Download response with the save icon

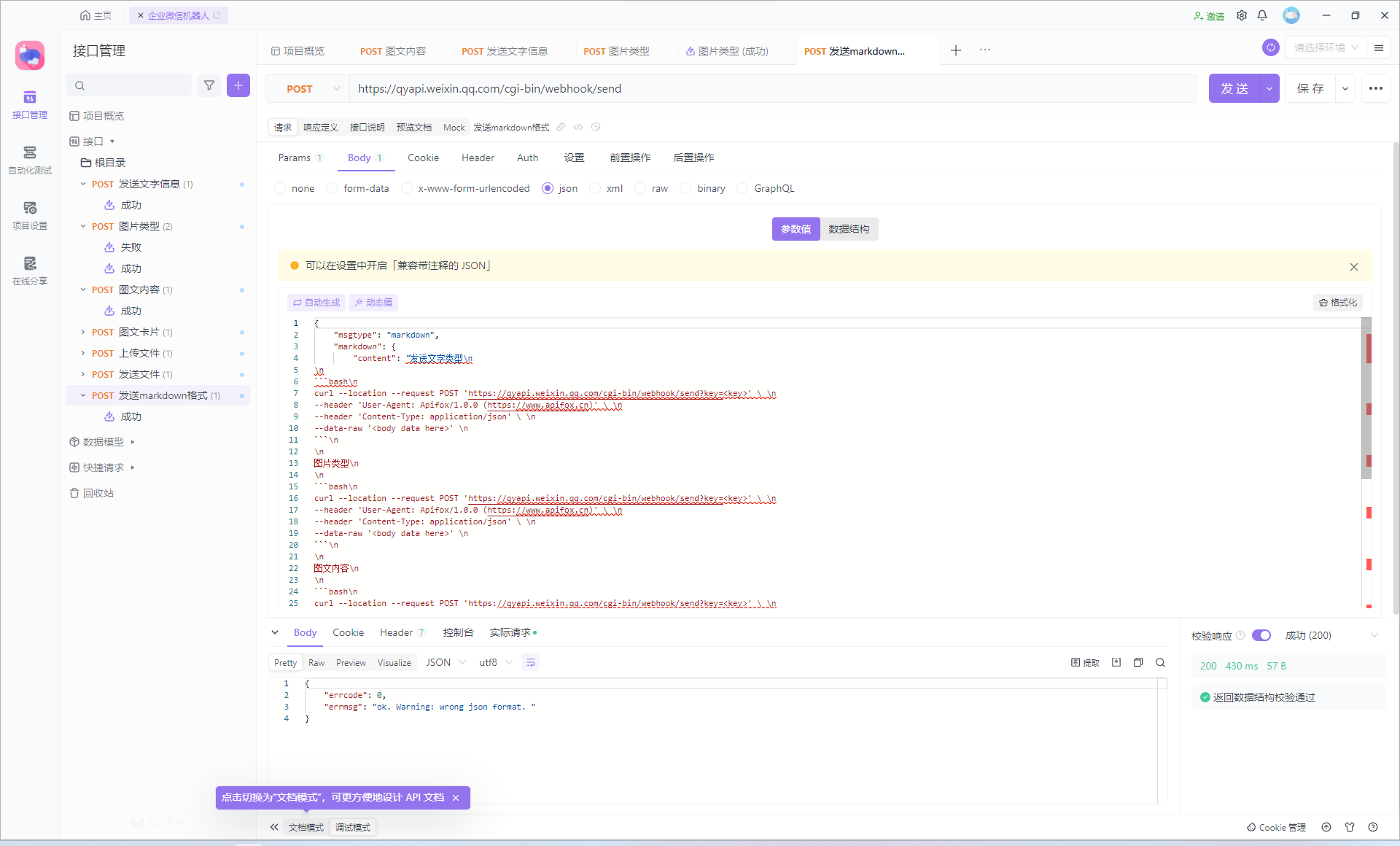point(1116,662)
